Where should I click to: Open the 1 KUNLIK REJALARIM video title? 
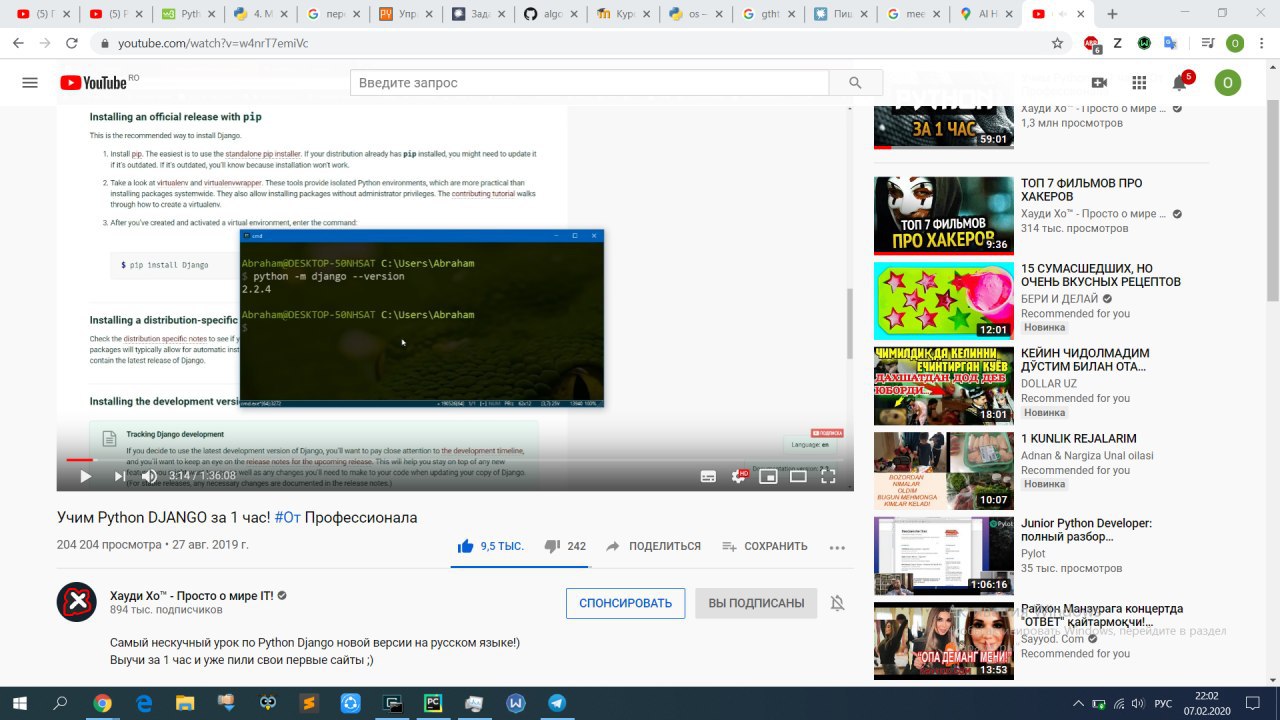[x=1079, y=438]
